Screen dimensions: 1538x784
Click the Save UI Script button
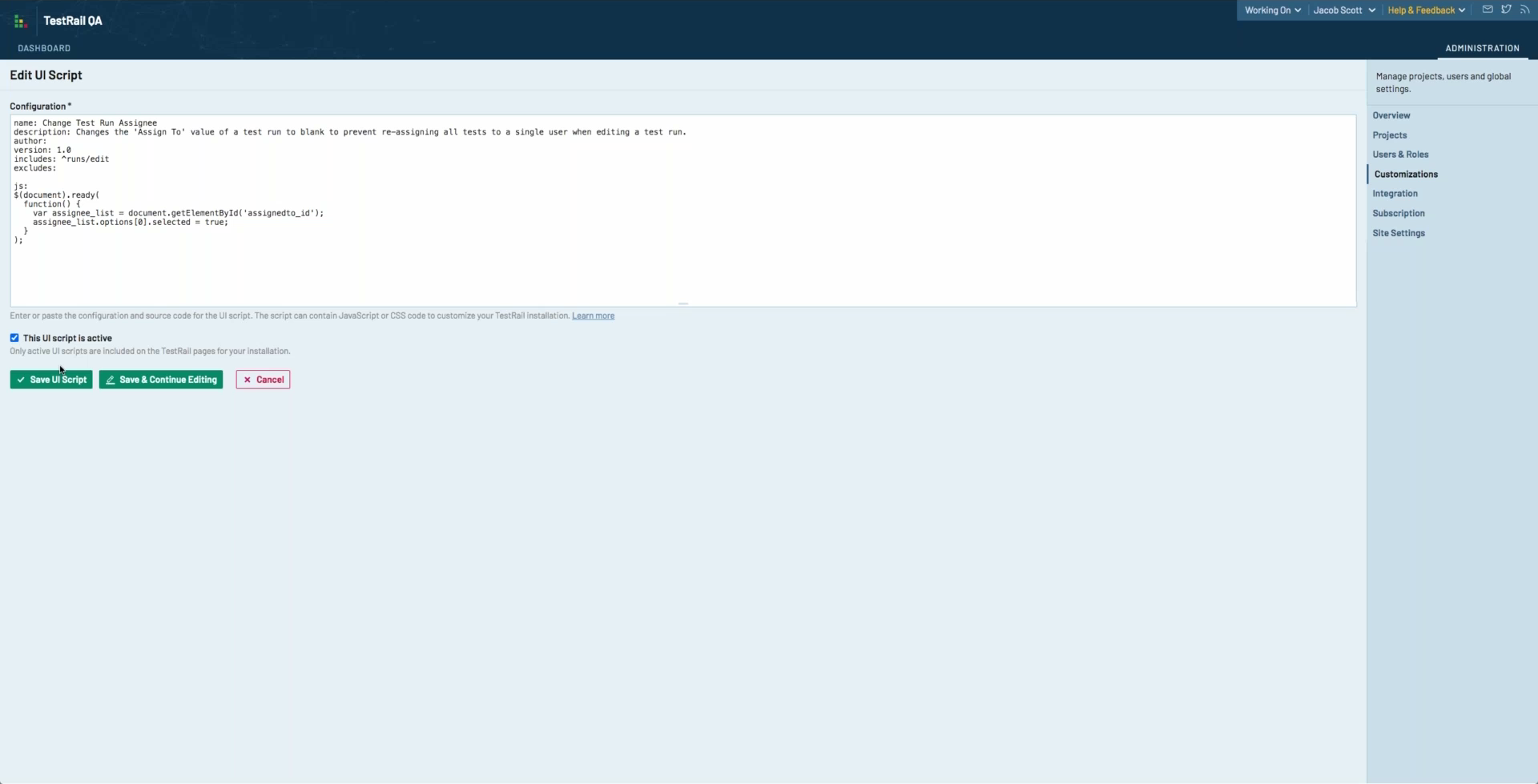pyautogui.click(x=51, y=380)
